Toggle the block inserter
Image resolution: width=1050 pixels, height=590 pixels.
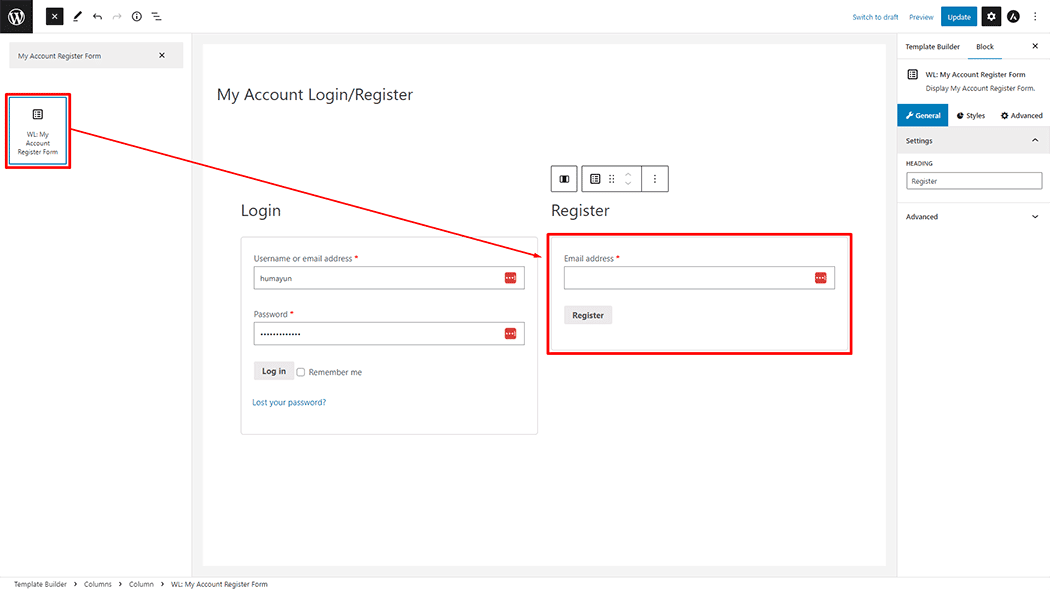point(54,16)
